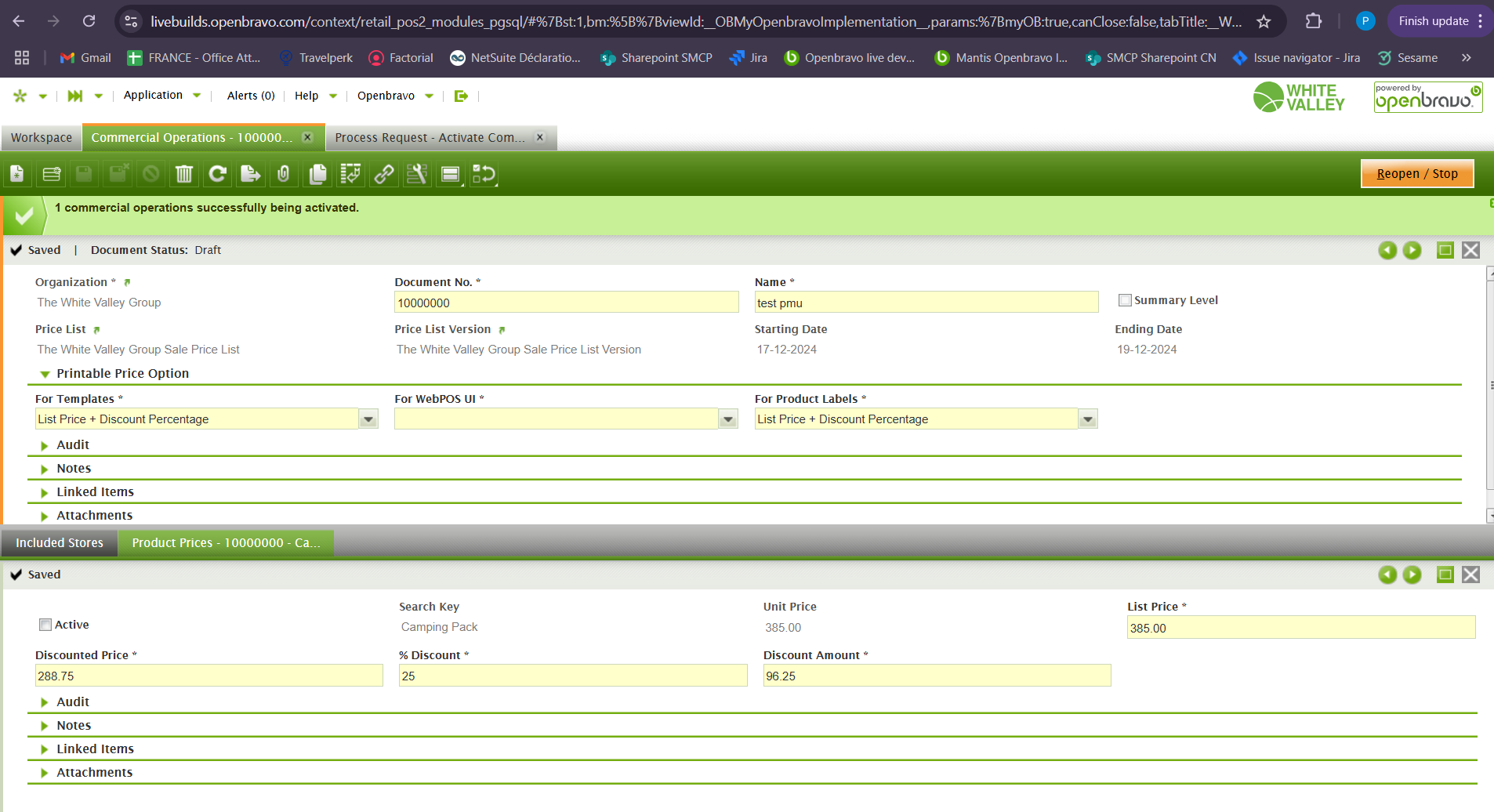Click the trash can Delete Record icon
The image size is (1494, 812).
[183, 174]
